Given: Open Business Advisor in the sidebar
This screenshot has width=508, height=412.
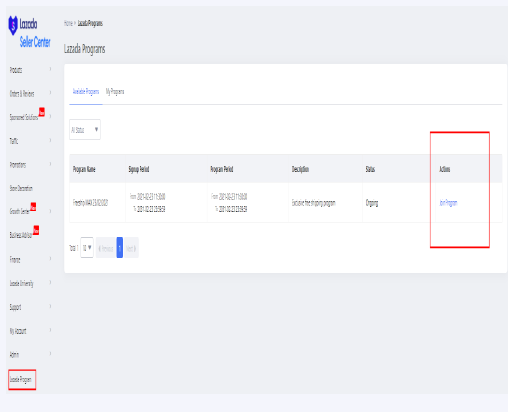Looking at the screenshot, I should [x=21, y=235].
